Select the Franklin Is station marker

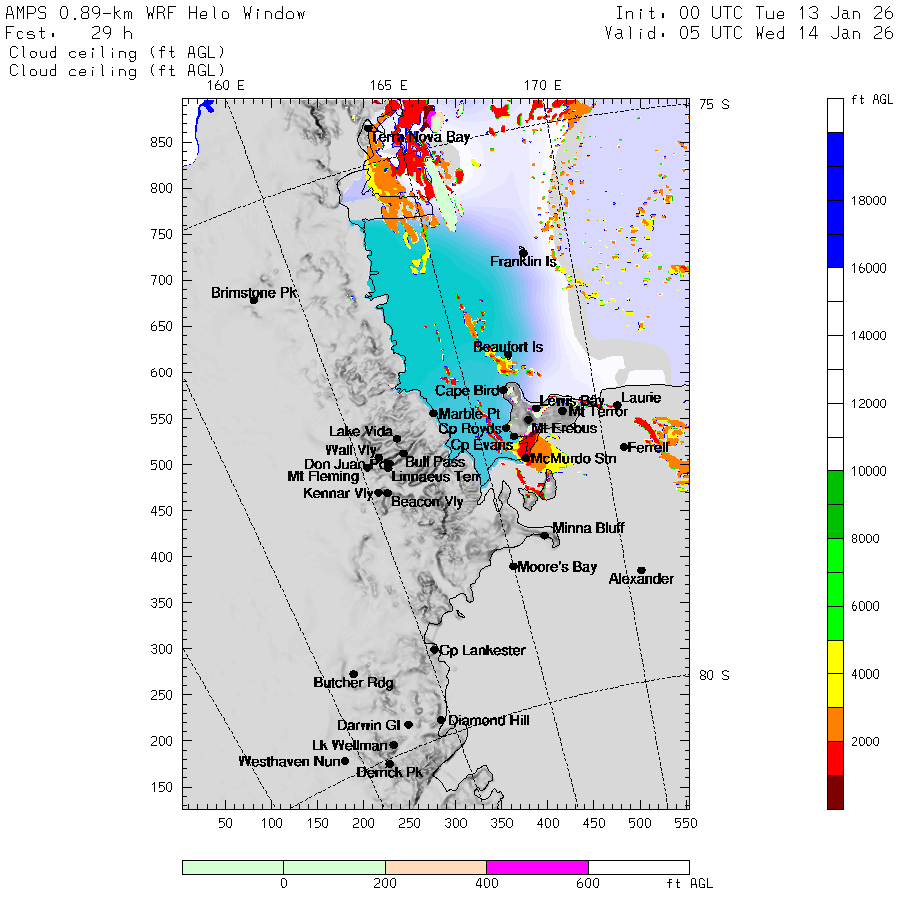pyautogui.click(x=523, y=252)
